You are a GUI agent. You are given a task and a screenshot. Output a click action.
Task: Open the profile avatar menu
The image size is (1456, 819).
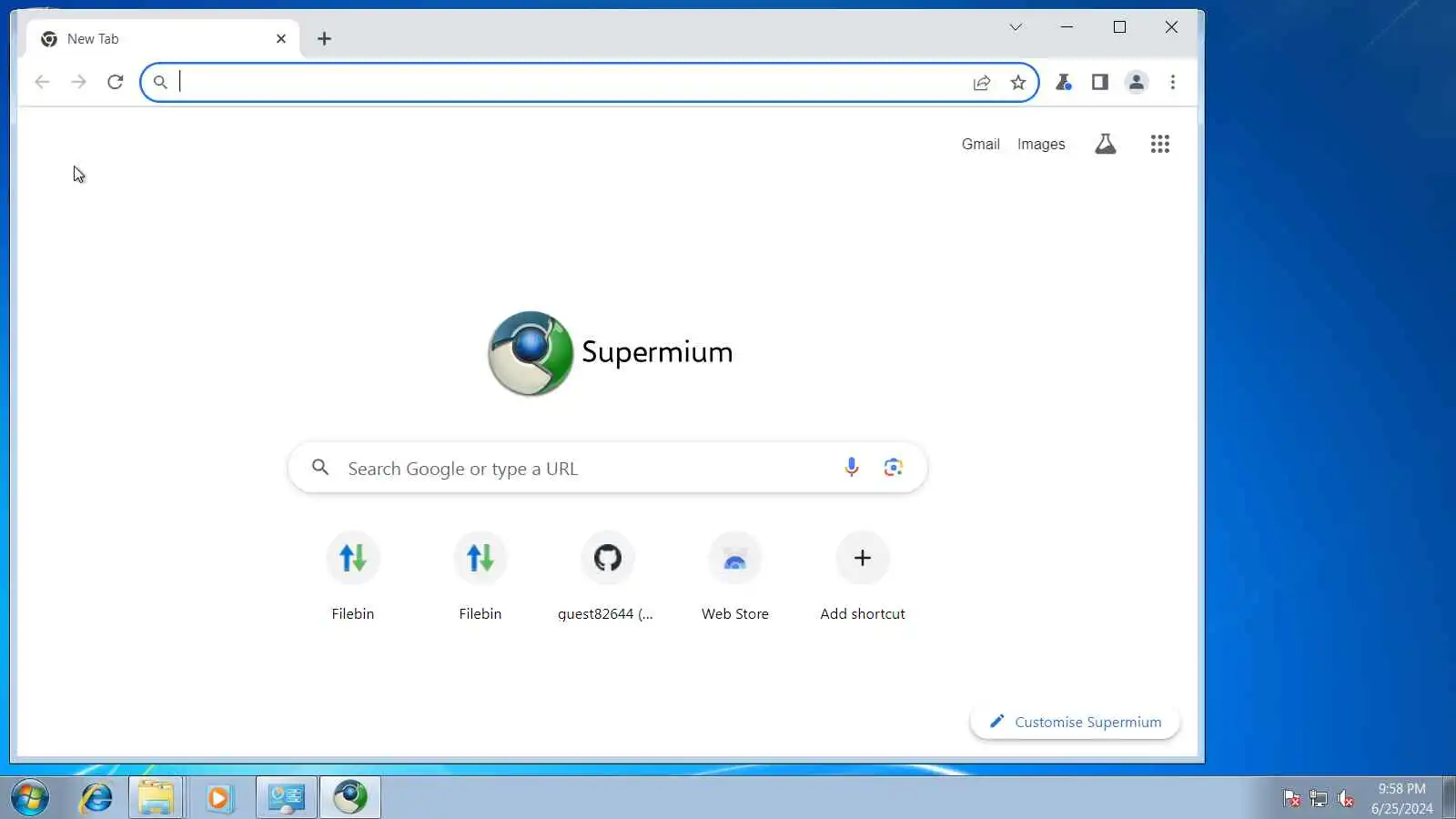(x=1137, y=83)
